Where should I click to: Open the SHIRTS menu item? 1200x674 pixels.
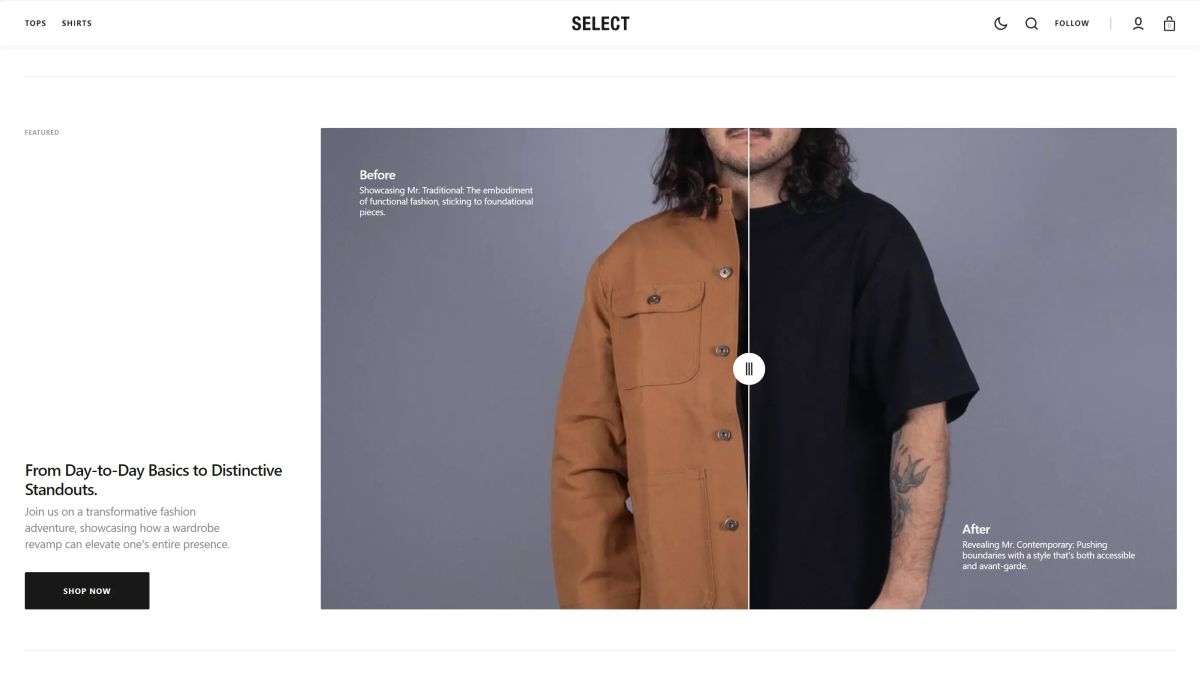[77, 23]
